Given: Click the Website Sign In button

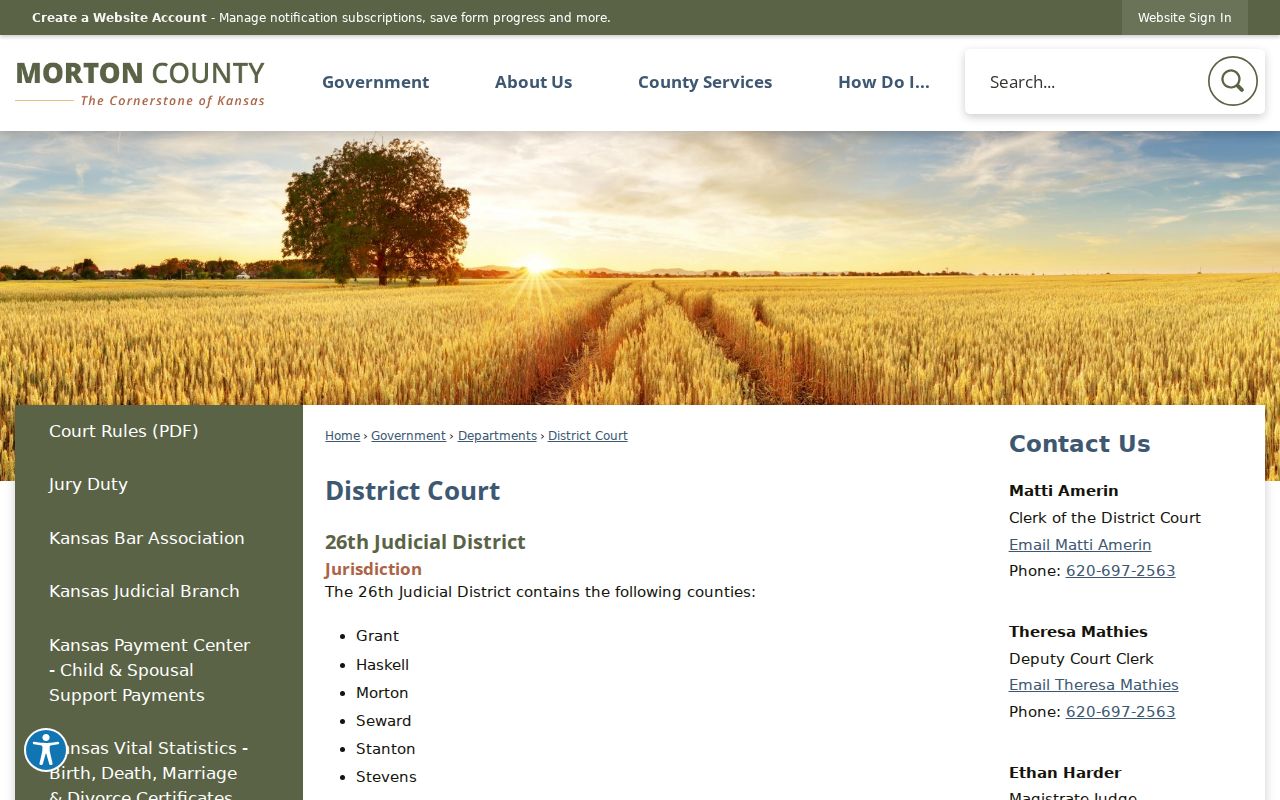Looking at the screenshot, I should (1184, 18).
